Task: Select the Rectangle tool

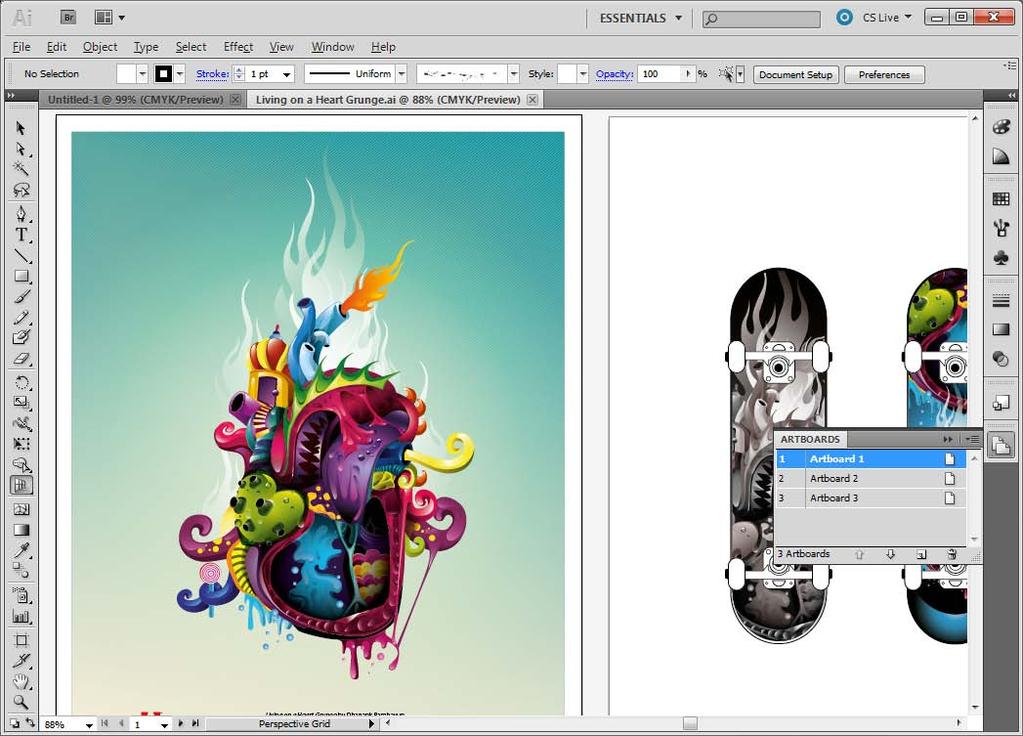Action: tap(21, 276)
